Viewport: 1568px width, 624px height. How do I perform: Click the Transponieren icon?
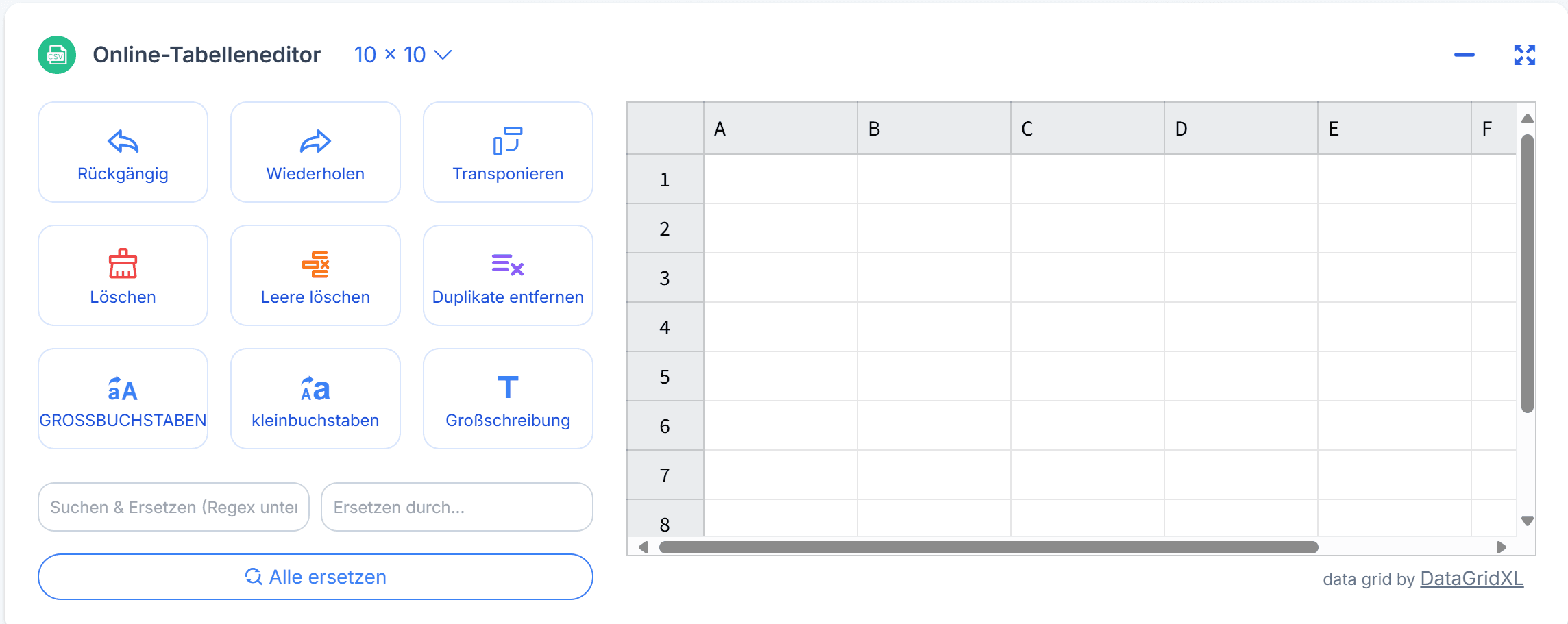(x=508, y=141)
